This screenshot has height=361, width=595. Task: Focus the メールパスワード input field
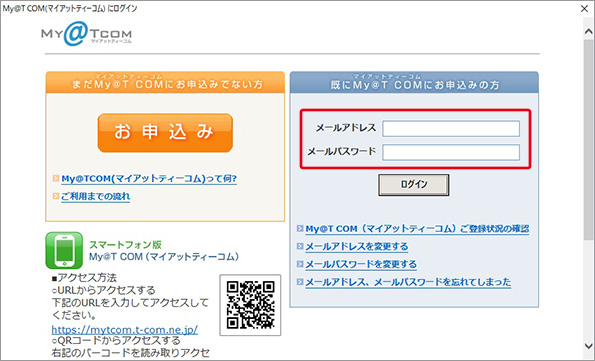tap(451, 153)
